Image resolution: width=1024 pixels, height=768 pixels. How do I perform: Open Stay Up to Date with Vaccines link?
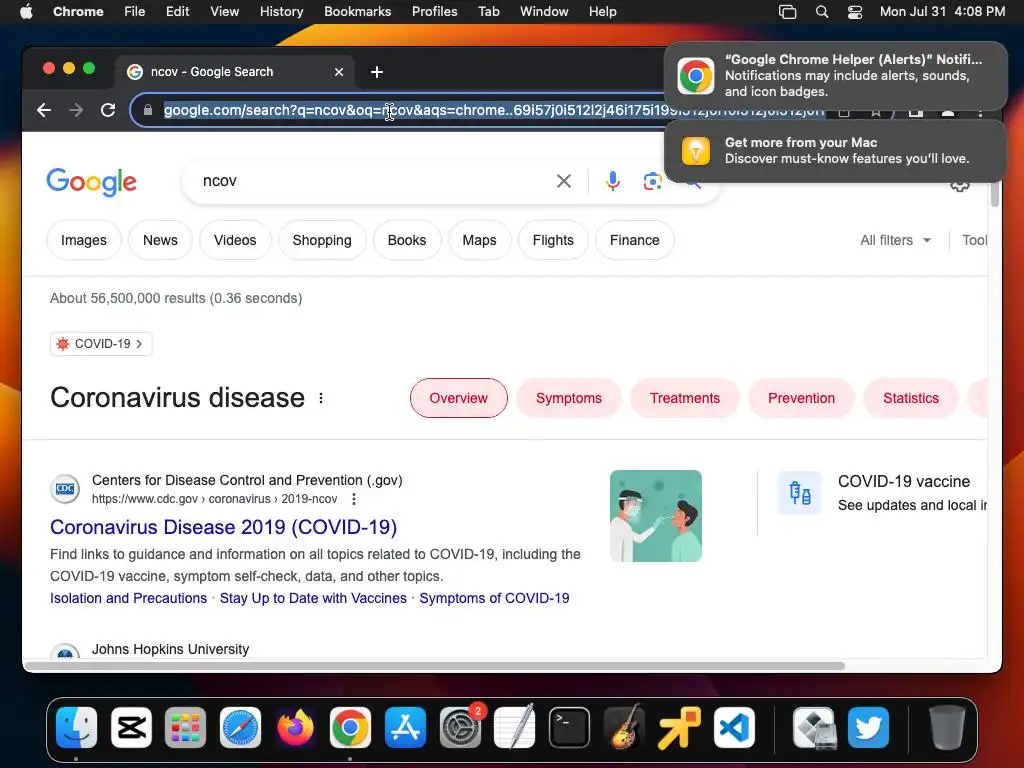coord(313,598)
